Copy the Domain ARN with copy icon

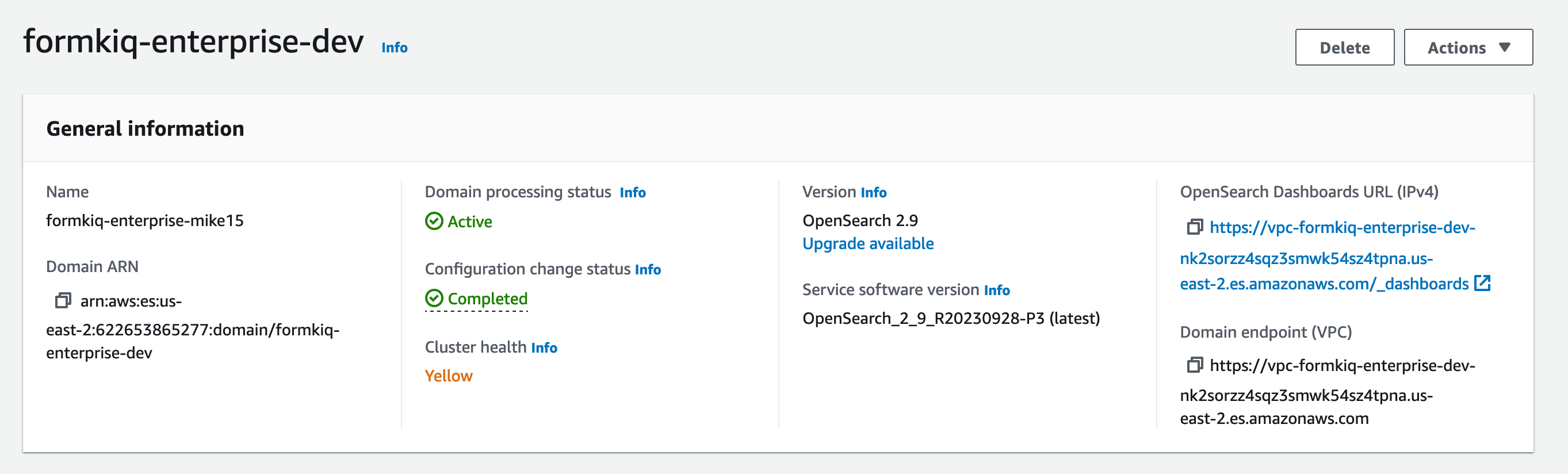tap(63, 301)
